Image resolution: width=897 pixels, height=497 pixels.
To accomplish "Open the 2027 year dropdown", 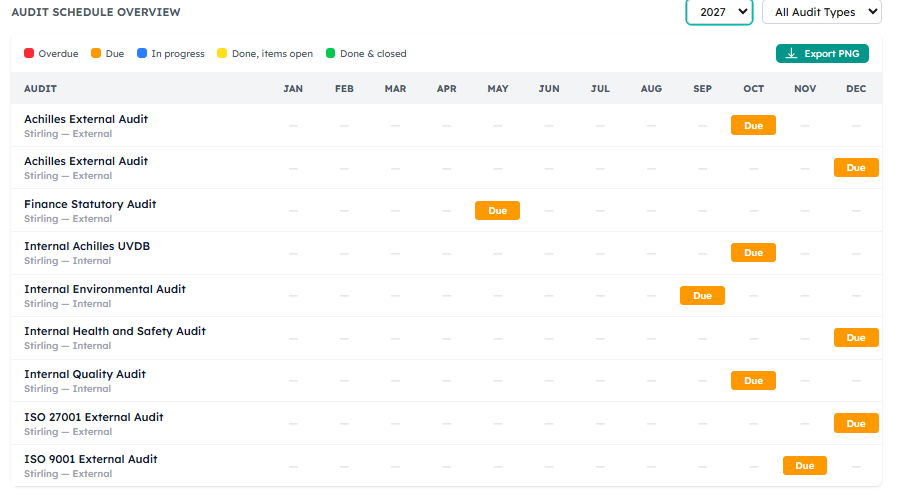I will (719, 12).
